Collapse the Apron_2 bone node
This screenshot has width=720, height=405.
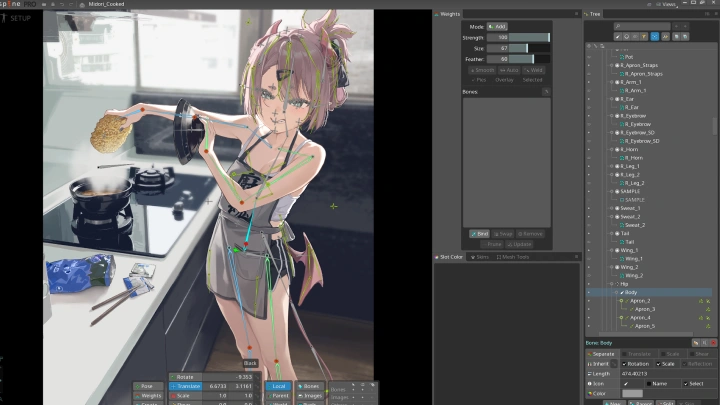pos(621,301)
